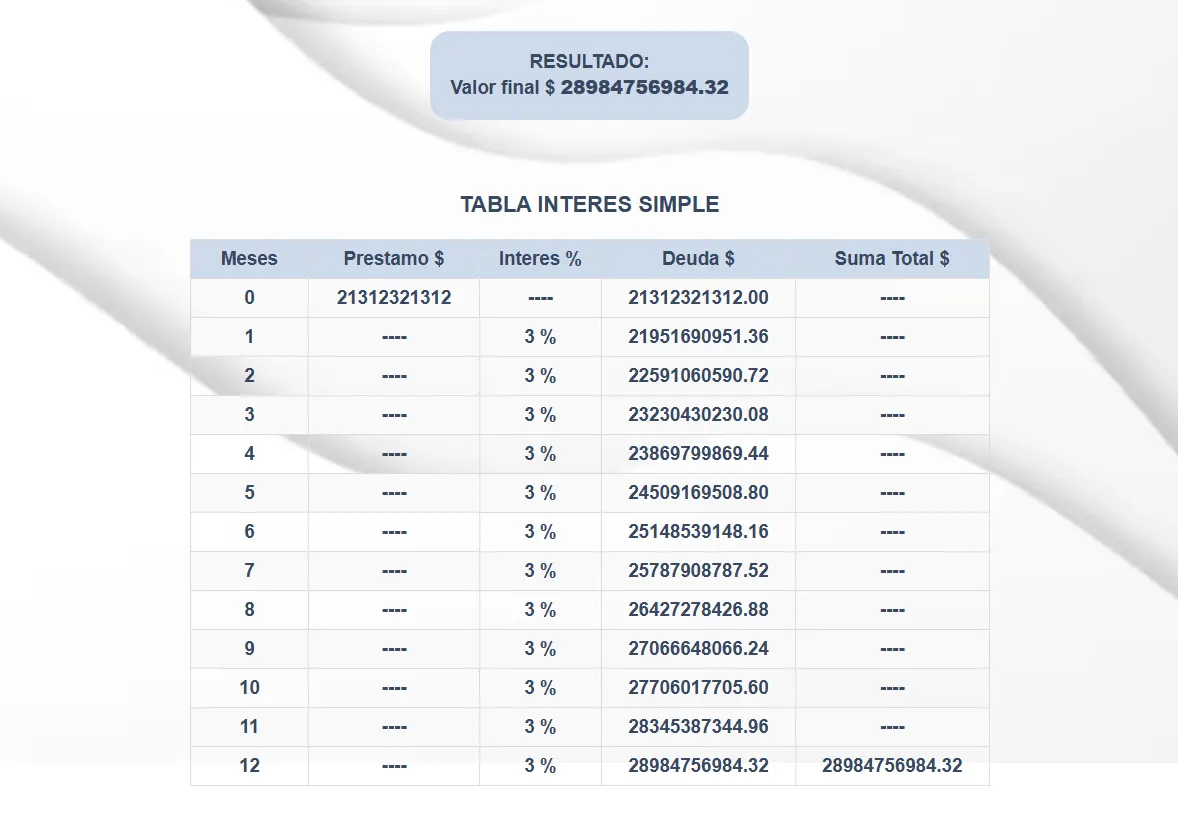Click the Suma Total dashes in month 11 row
The width and height of the screenshot is (1178, 832).
(892, 728)
